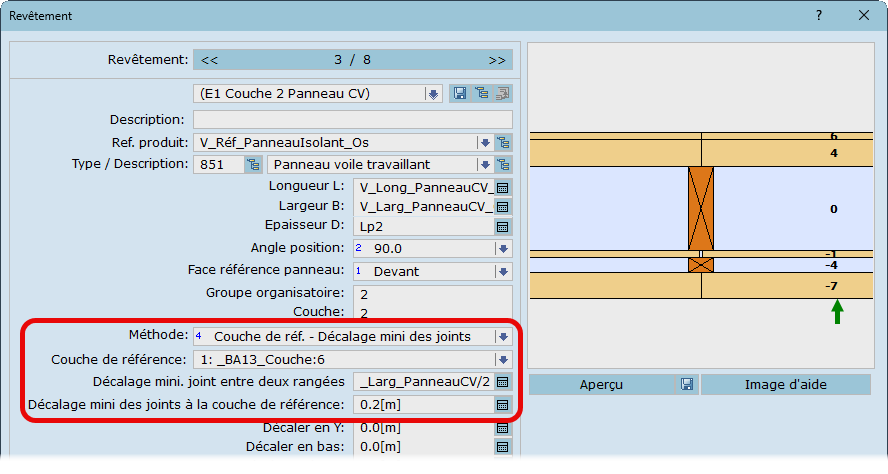Go to next revêtement with >> button
The height and width of the screenshot is (474, 888).
pyautogui.click(x=497, y=60)
